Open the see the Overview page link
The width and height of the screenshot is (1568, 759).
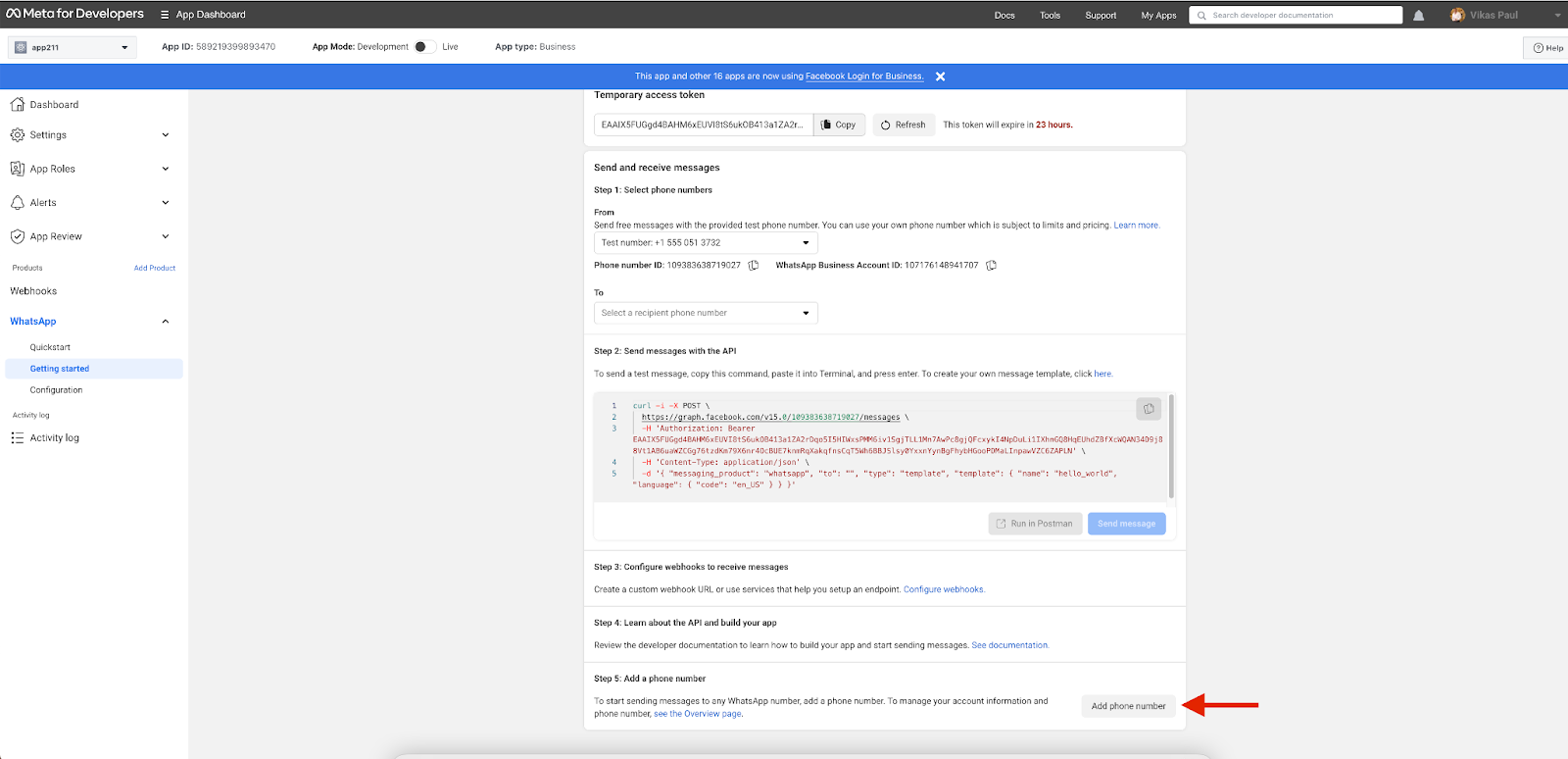pyautogui.click(x=698, y=714)
